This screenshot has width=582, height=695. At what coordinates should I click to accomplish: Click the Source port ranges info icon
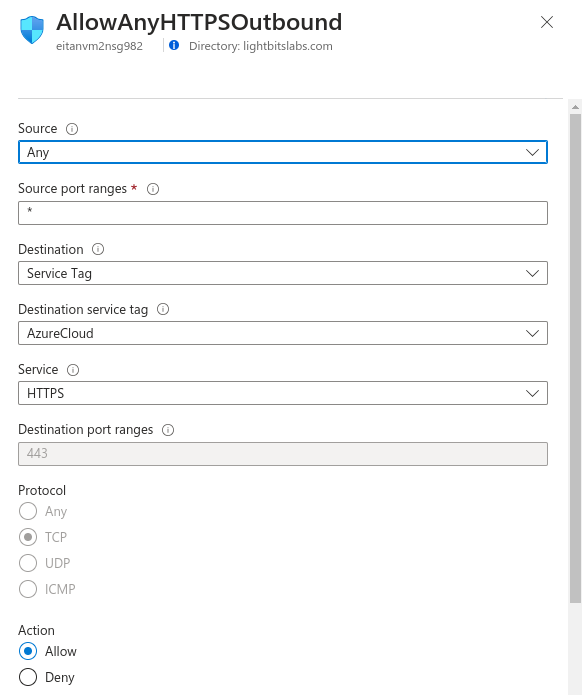153,189
